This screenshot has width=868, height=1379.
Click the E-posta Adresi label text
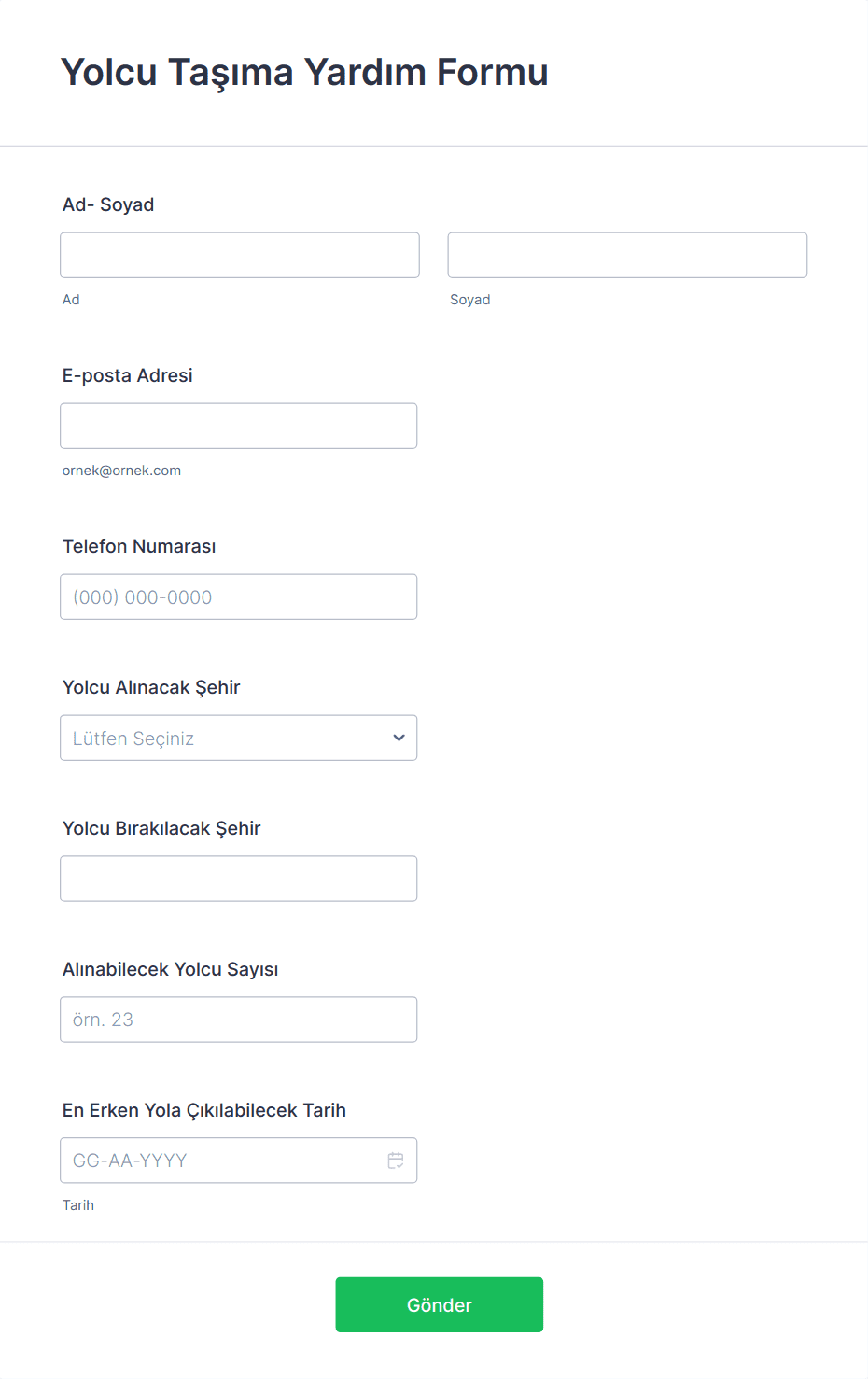point(128,375)
